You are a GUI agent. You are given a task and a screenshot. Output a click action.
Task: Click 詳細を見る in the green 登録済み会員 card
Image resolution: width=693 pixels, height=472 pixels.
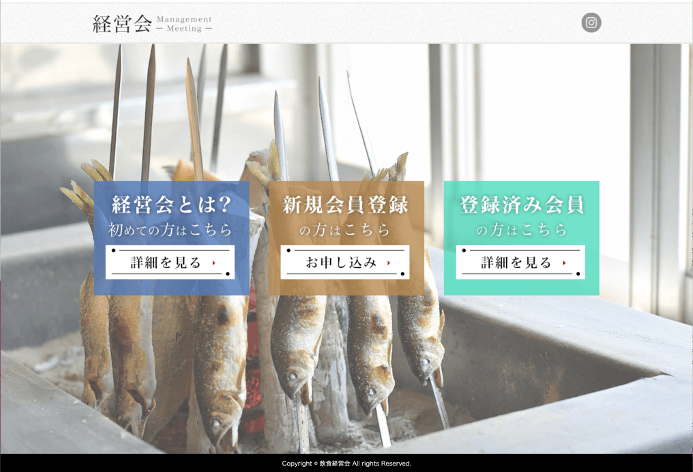click(x=520, y=262)
